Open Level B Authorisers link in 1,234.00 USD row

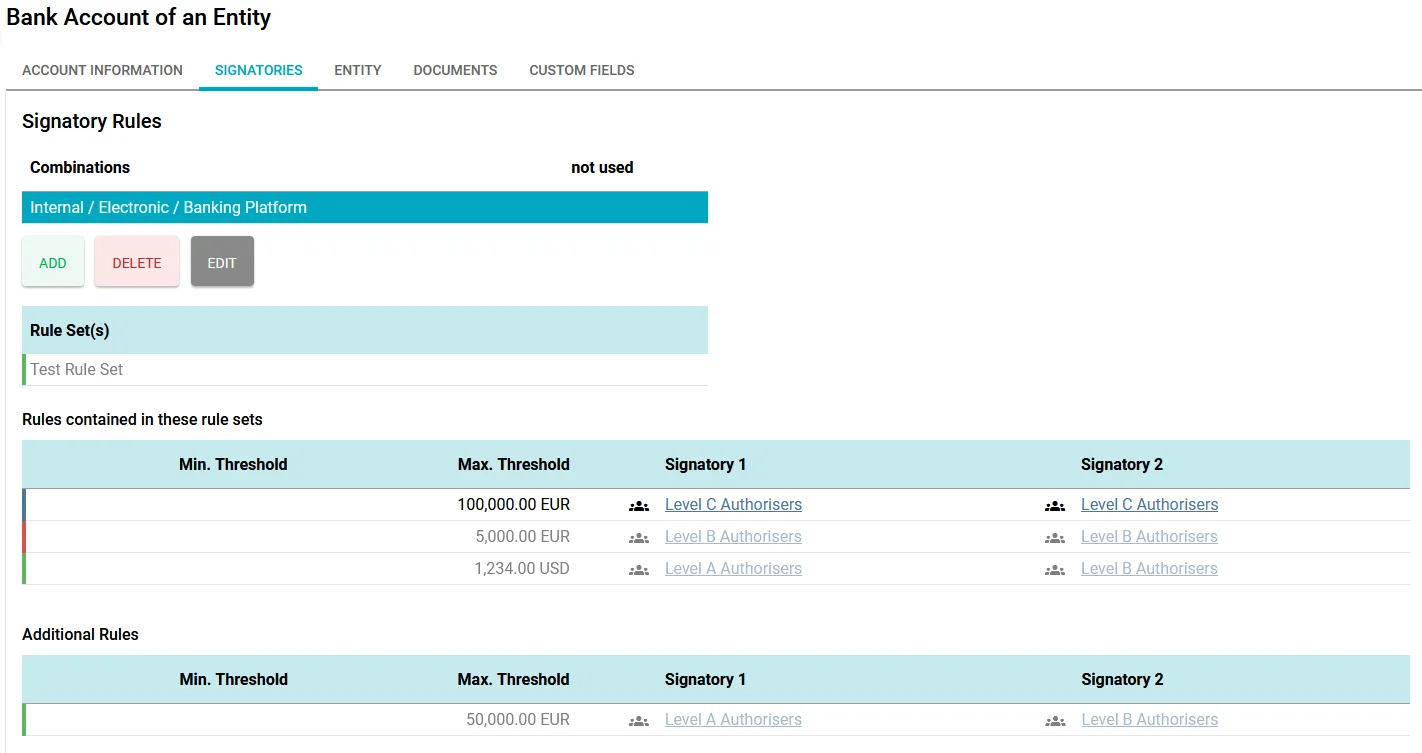tap(1149, 569)
